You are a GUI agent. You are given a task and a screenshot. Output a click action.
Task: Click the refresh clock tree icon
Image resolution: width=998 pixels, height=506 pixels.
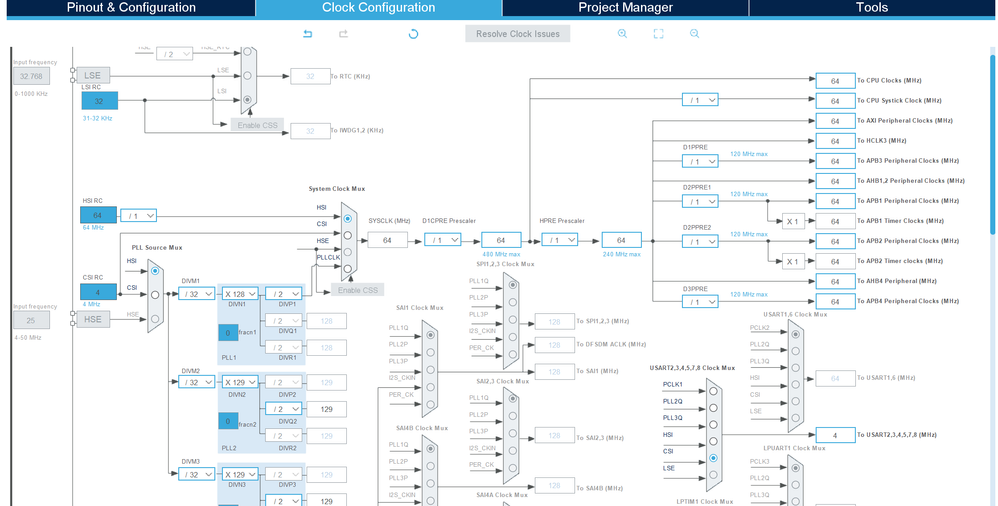point(413,34)
